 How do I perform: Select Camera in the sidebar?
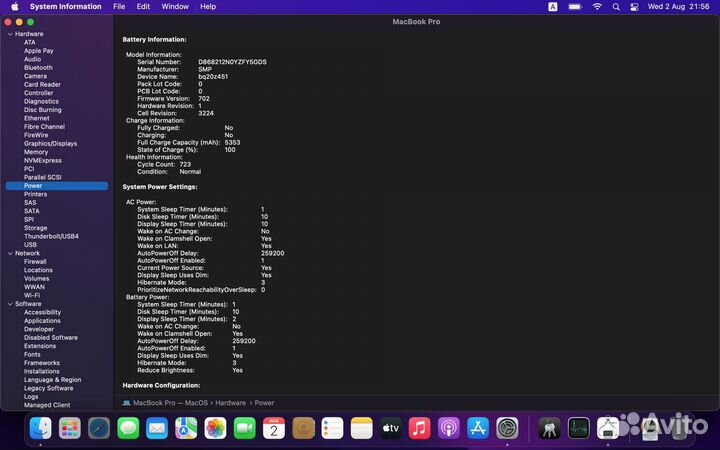pos(35,76)
